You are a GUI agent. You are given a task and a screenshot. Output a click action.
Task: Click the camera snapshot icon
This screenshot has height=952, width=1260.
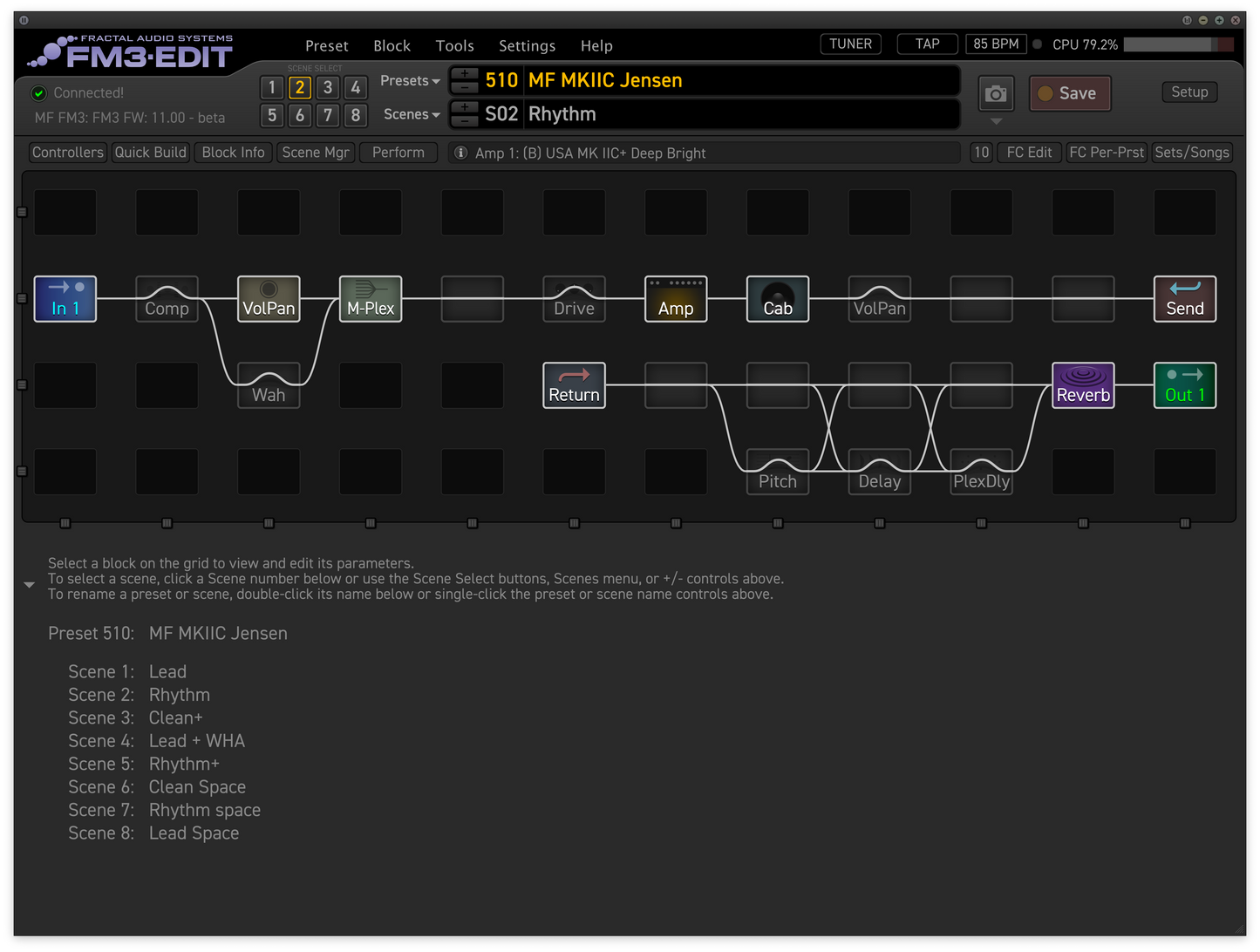996,94
